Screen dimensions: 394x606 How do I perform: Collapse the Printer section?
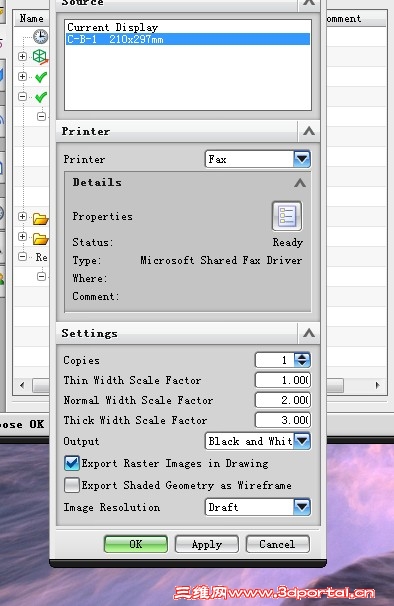tap(309, 131)
